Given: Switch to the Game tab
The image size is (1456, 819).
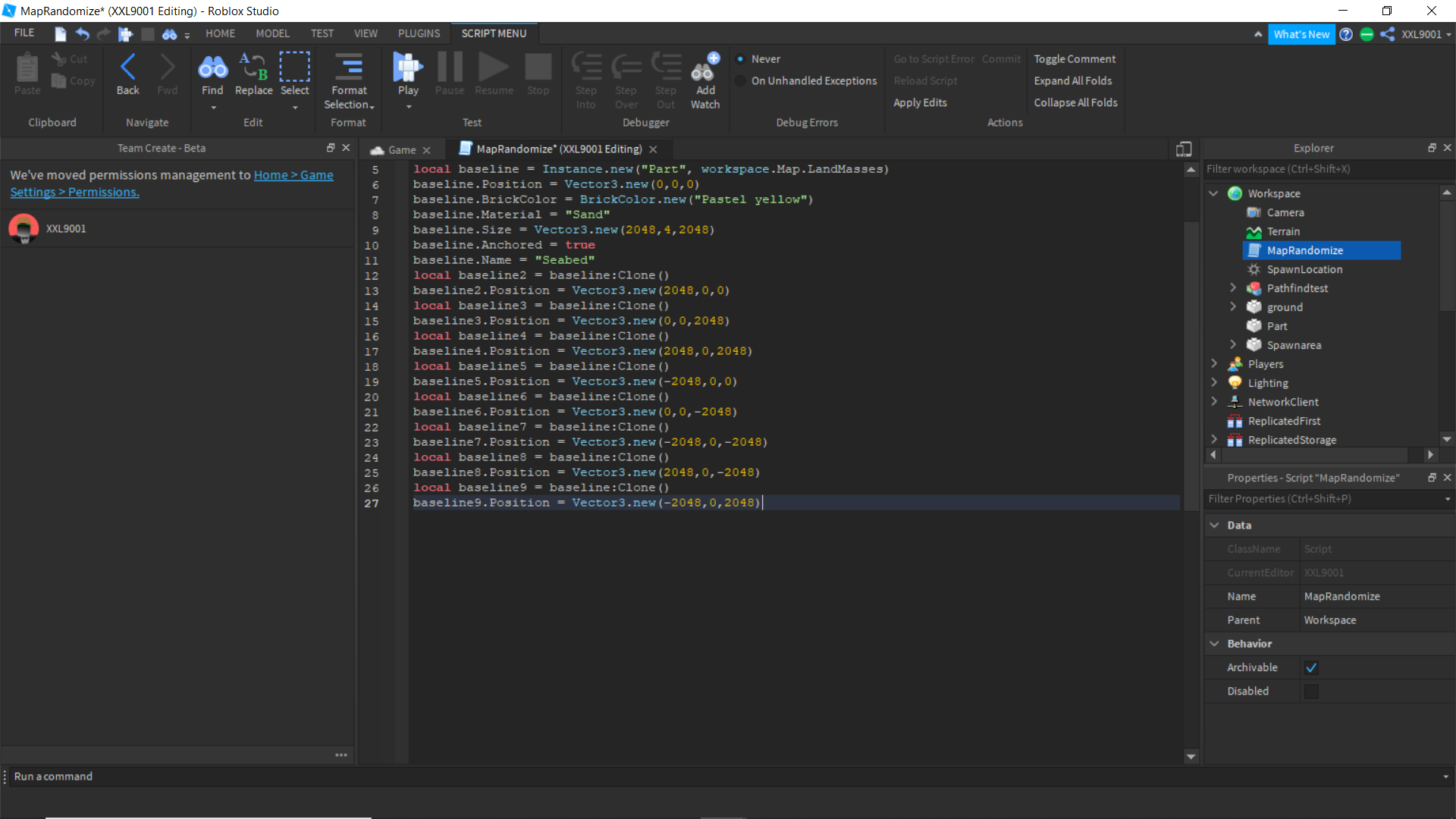Looking at the screenshot, I should click(x=401, y=150).
